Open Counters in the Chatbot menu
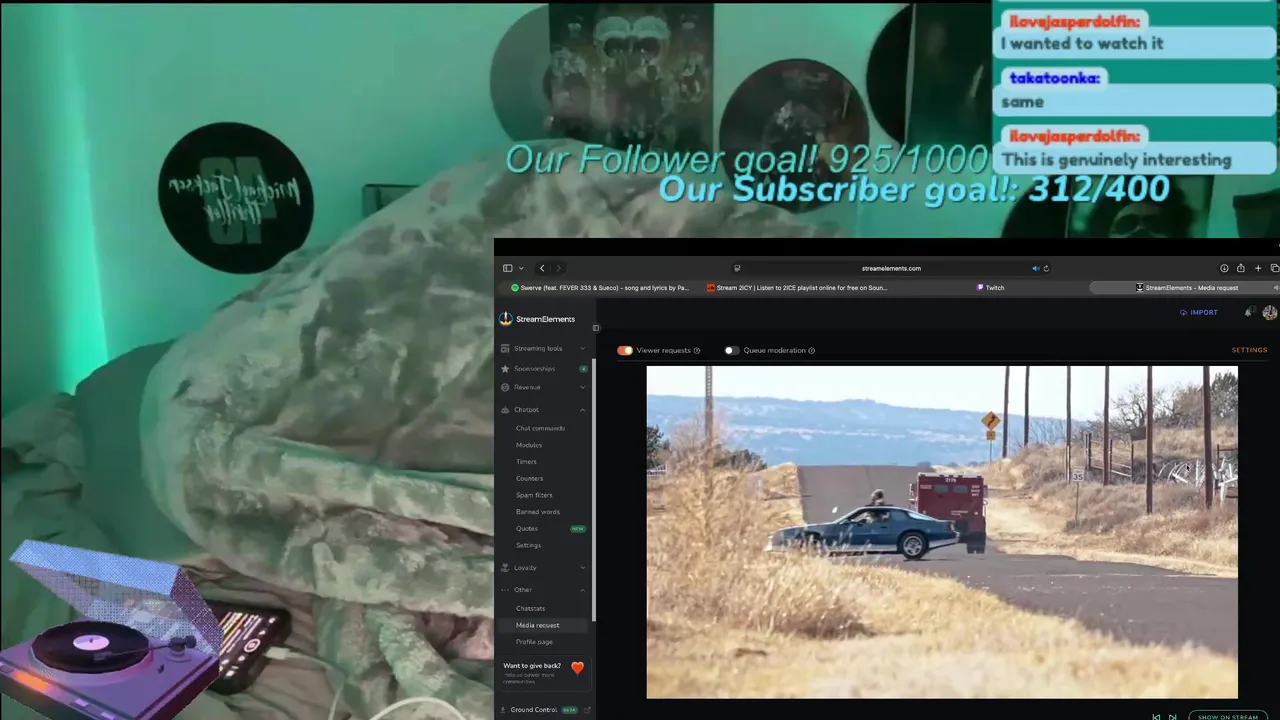 pyautogui.click(x=530, y=478)
